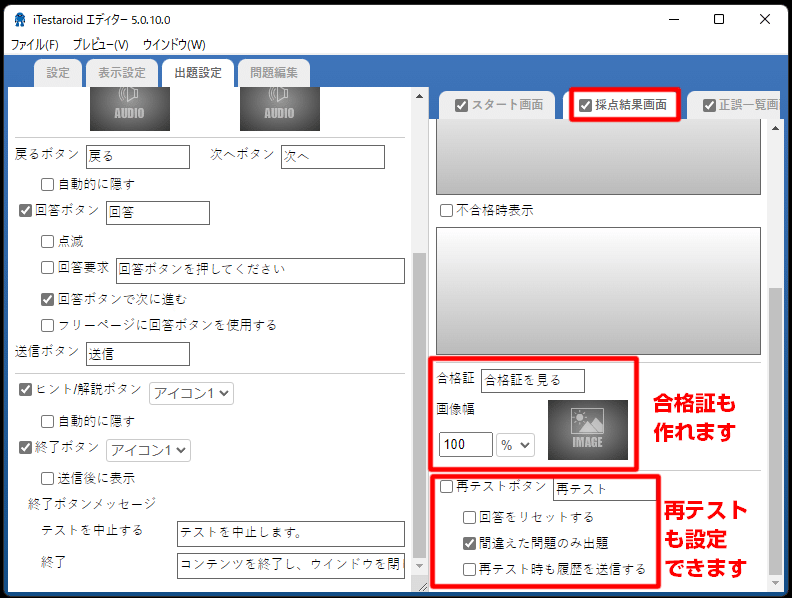Click the 戻るボタン text field
792x598 pixels.
[138, 157]
